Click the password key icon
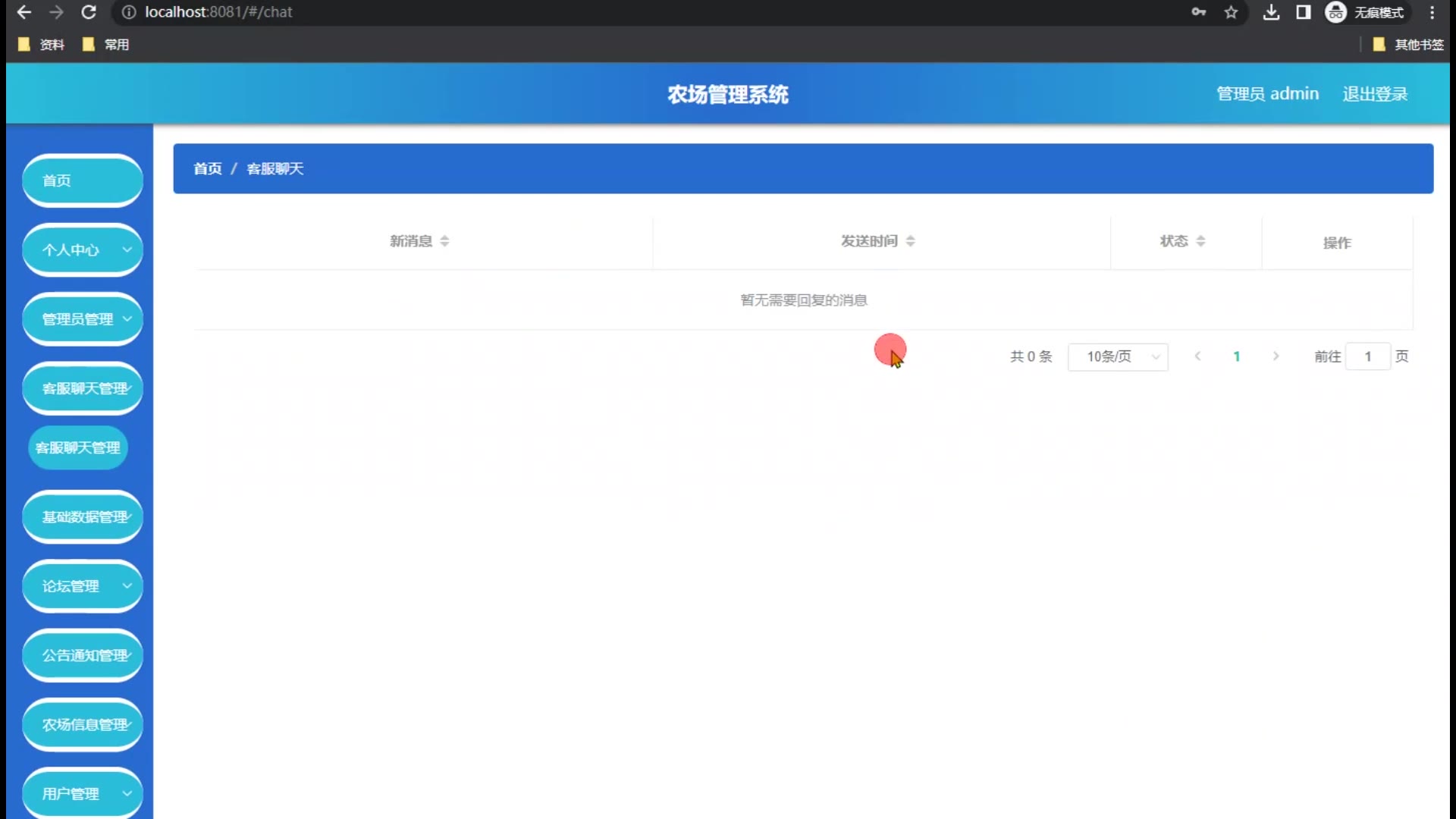Viewport: 1456px width, 819px height. click(1198, 12)
